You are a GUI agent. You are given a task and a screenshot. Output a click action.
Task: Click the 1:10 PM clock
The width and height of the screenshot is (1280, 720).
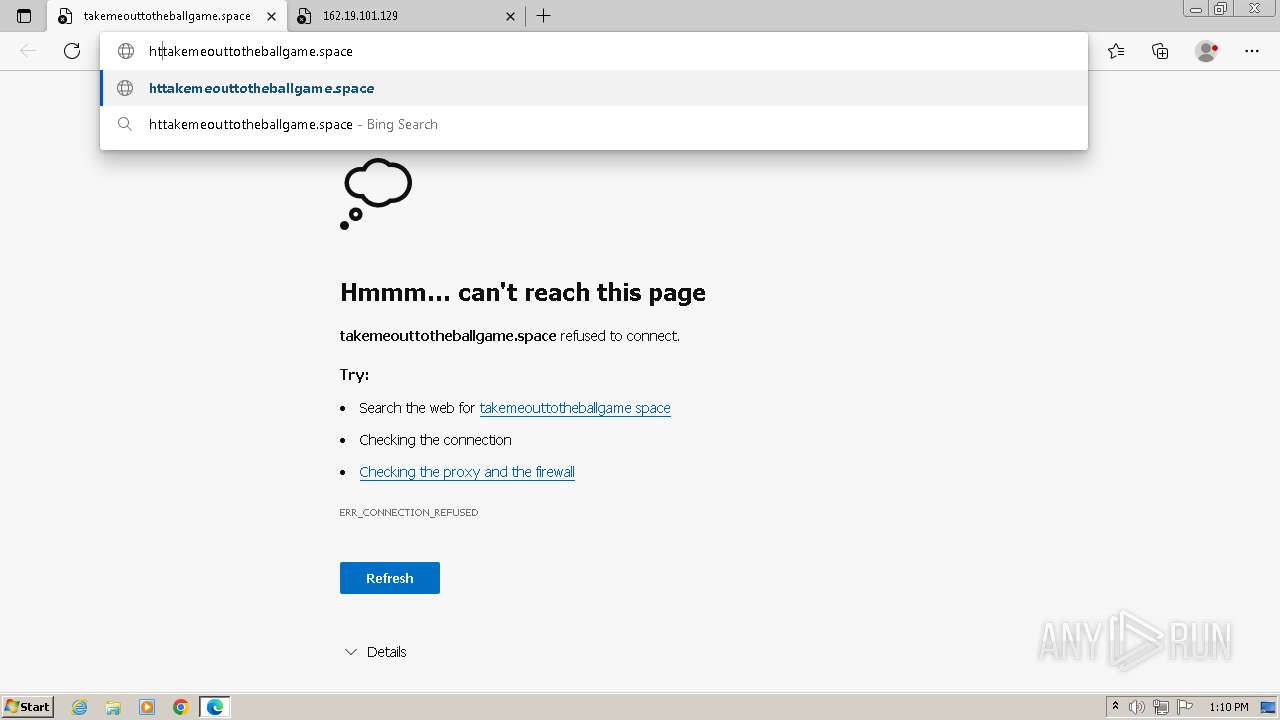click(1229, 707)
